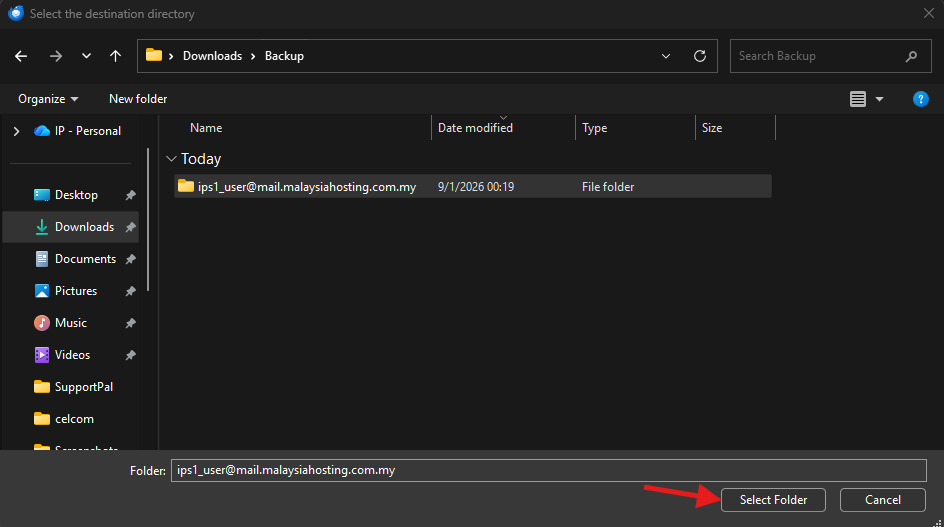
Task: Click the Back navigation arrow
Action: (21, 56)
